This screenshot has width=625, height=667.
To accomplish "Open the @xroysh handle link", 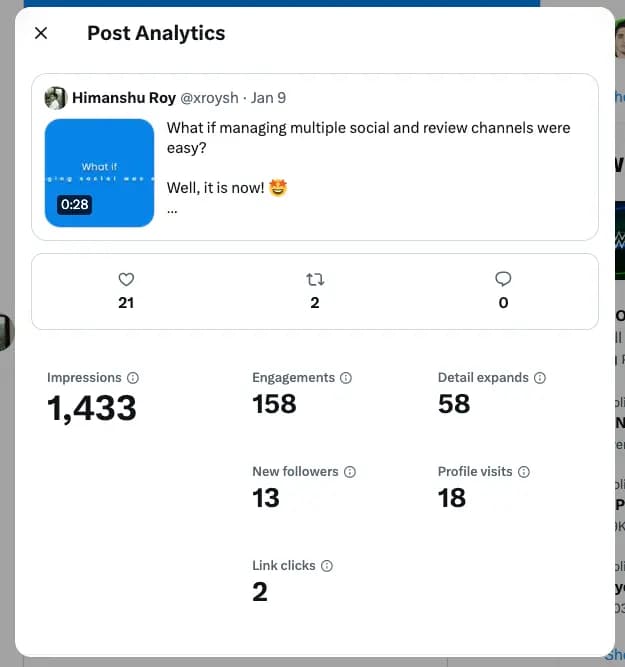I will (210, 98).
